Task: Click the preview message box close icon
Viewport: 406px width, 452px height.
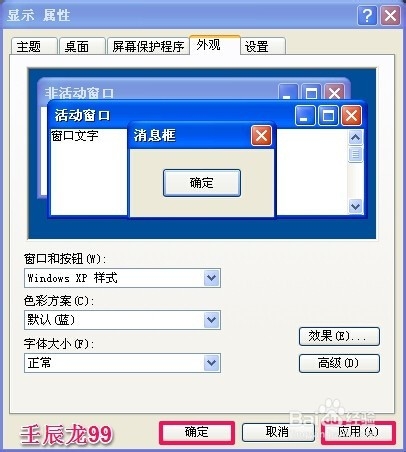Action: (x=261, y=136)
